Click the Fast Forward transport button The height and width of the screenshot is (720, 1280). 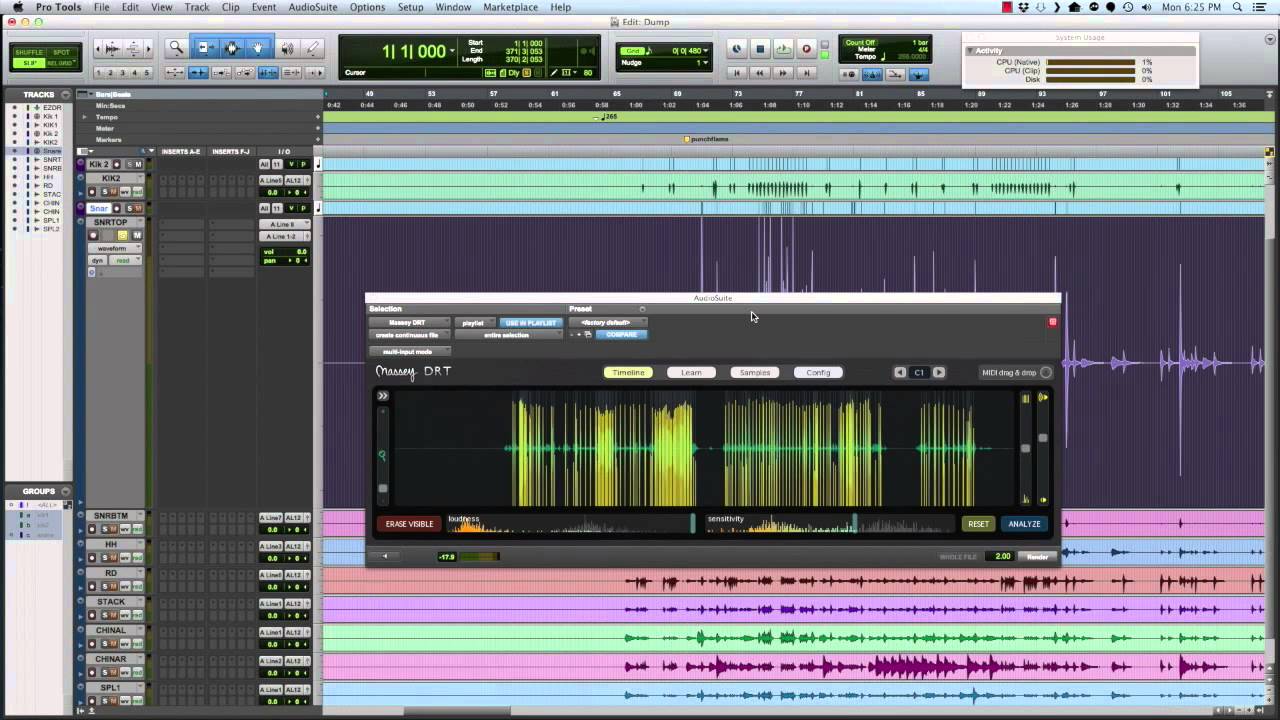point(783,73)
